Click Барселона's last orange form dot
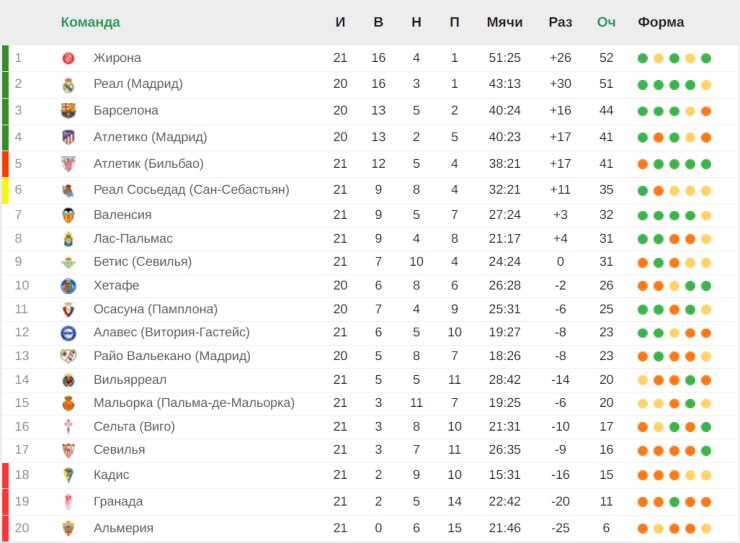Viewport: 740px width, 543px height. pos(706,111)
